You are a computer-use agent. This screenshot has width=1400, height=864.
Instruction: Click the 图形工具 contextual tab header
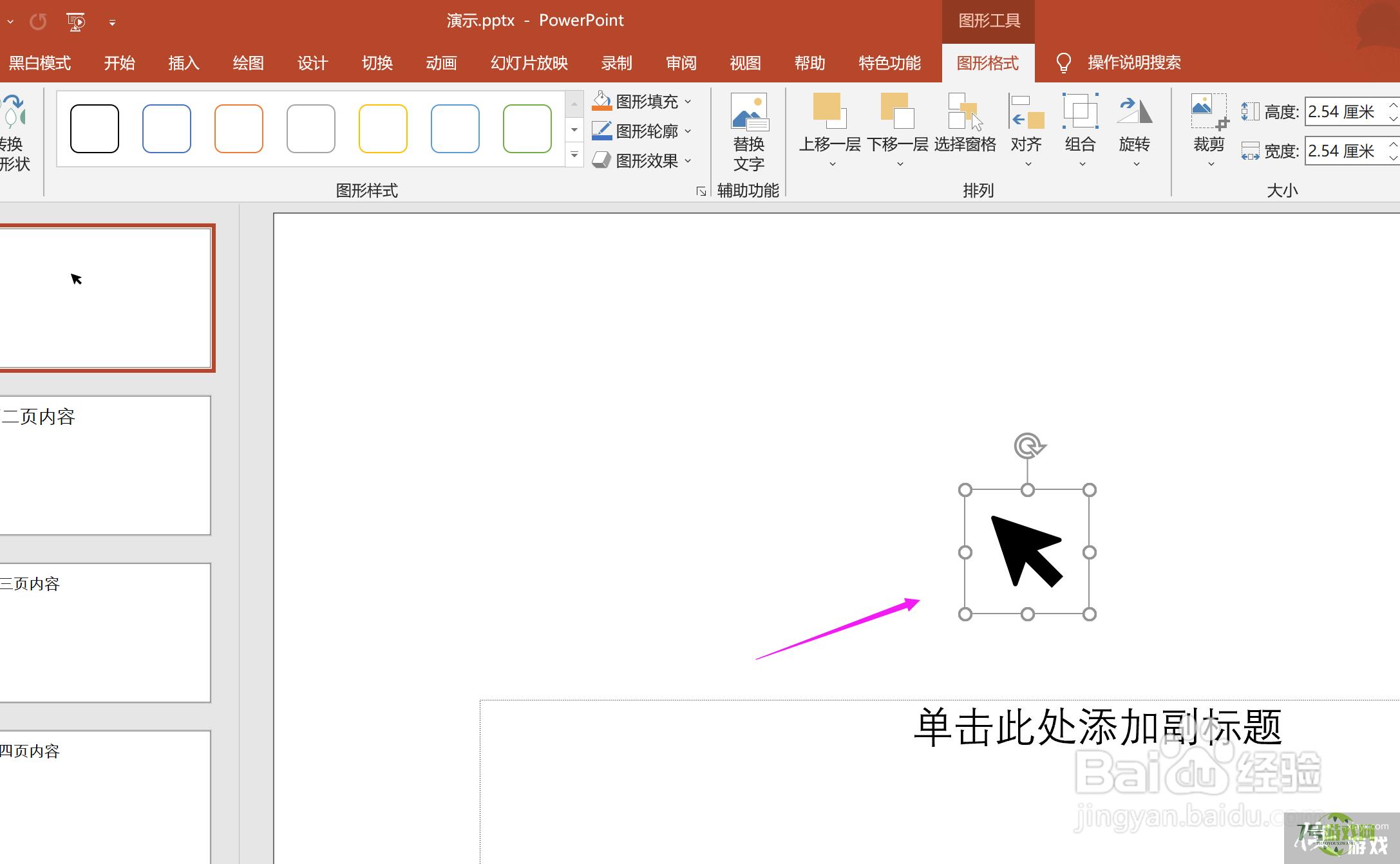tap(989, 21)
